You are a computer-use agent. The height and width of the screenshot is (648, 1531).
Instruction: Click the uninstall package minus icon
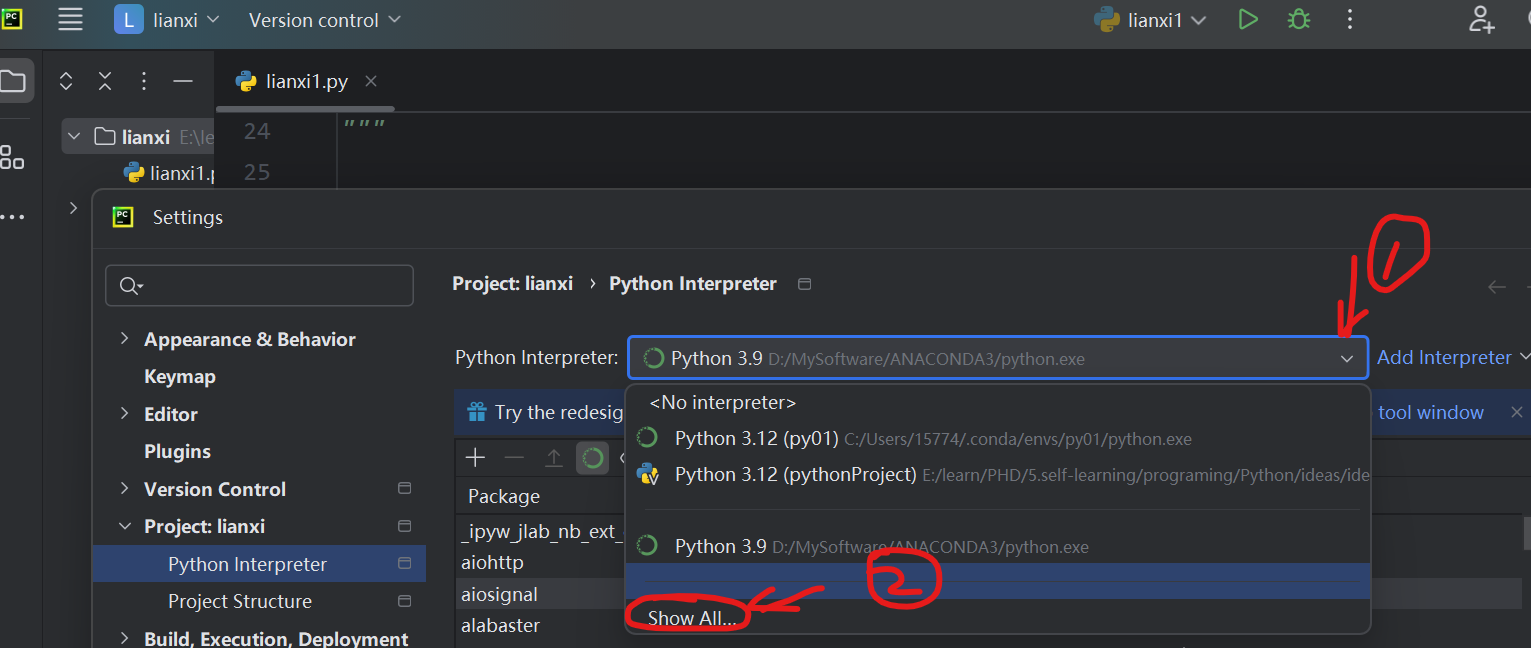click(x=514, y=458)
